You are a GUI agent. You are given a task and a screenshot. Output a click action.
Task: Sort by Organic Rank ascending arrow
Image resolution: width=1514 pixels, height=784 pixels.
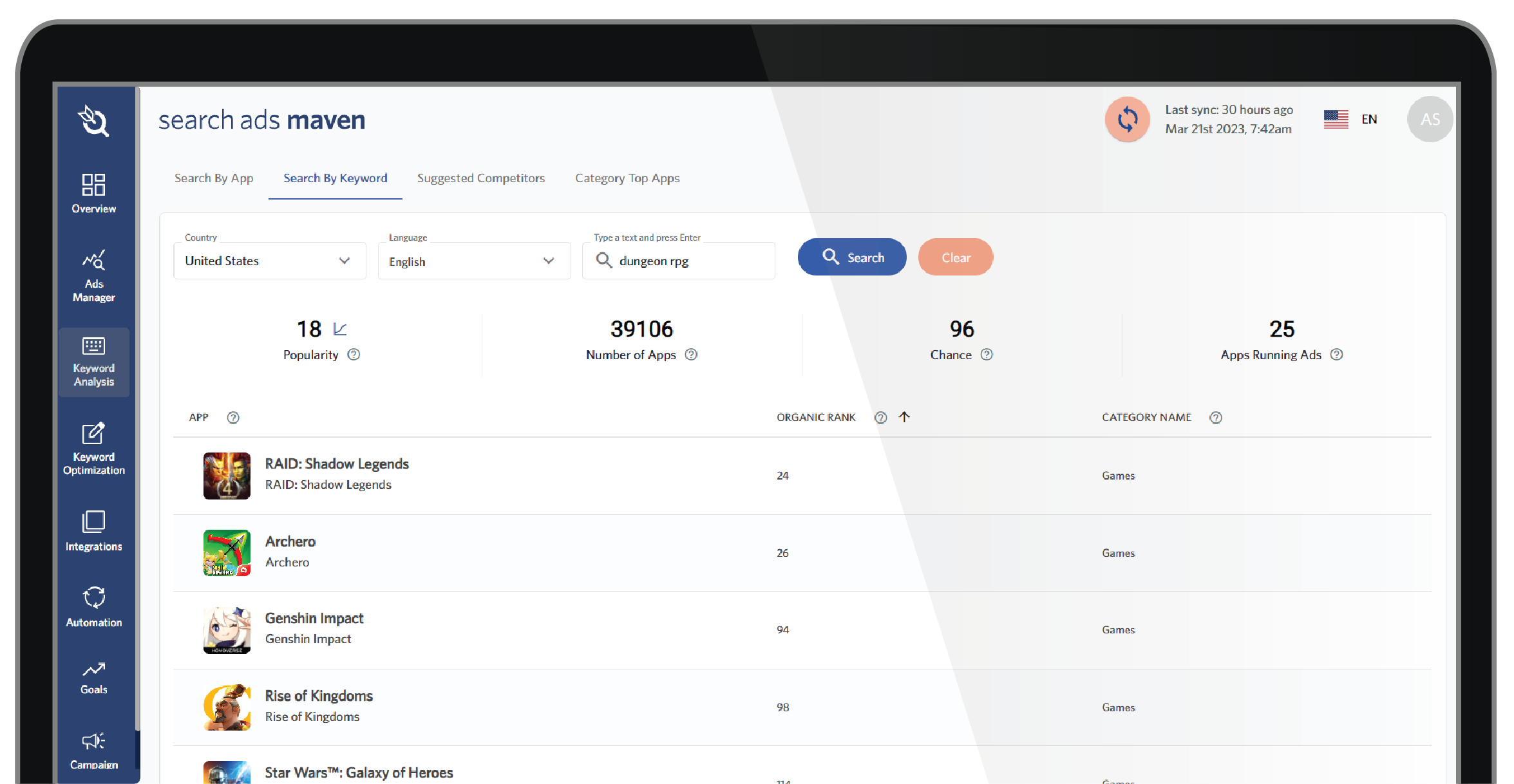coord(904,417)
